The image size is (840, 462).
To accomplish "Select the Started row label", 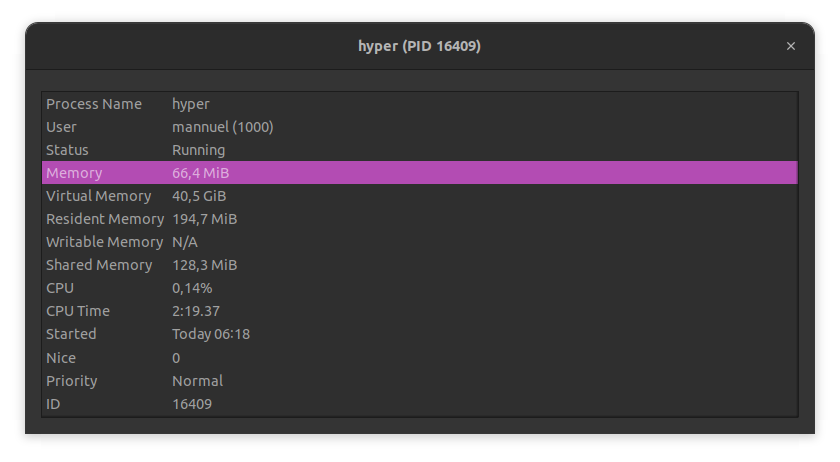I will pos(71,334).
